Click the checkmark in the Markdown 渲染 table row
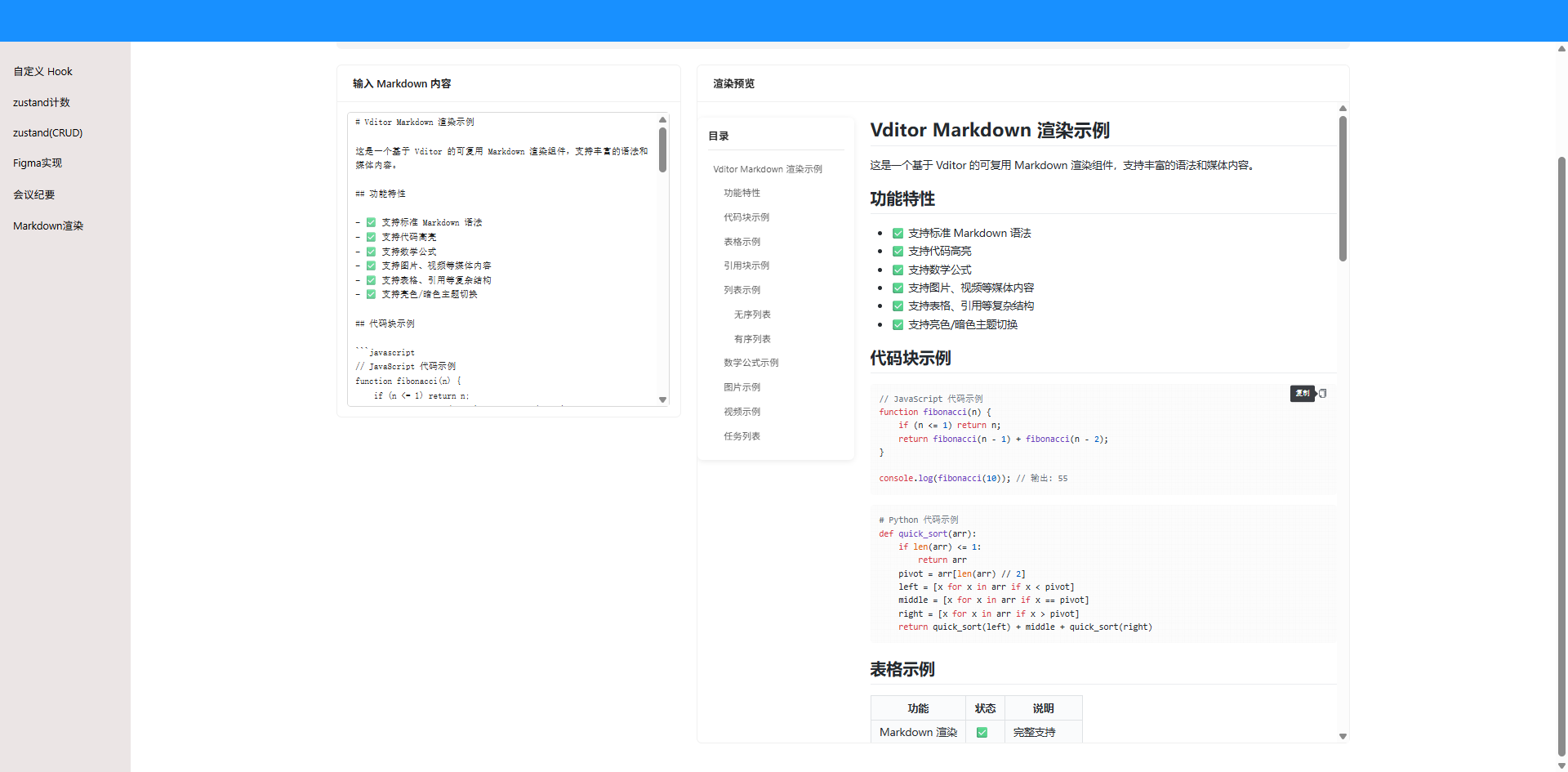Screen dimensions: 1568x772 (982, 733)
